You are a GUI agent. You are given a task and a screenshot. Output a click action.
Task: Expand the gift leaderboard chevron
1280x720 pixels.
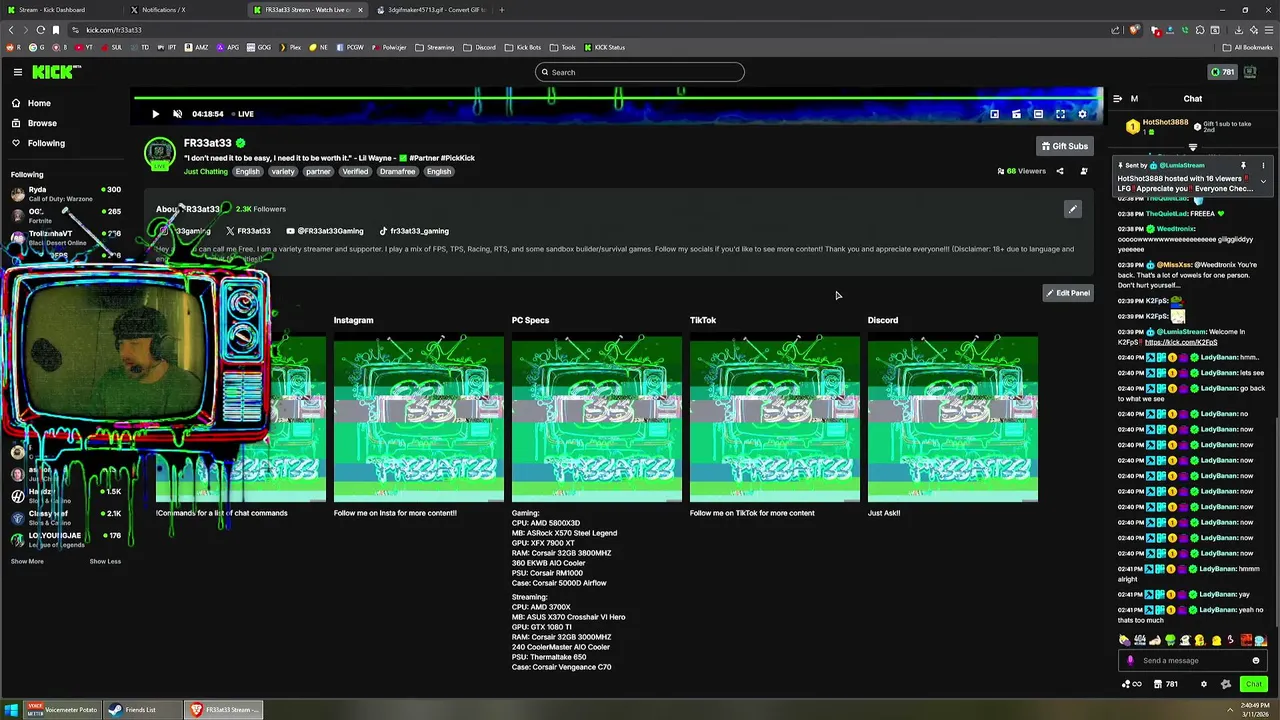click(x=1192, y=147)
